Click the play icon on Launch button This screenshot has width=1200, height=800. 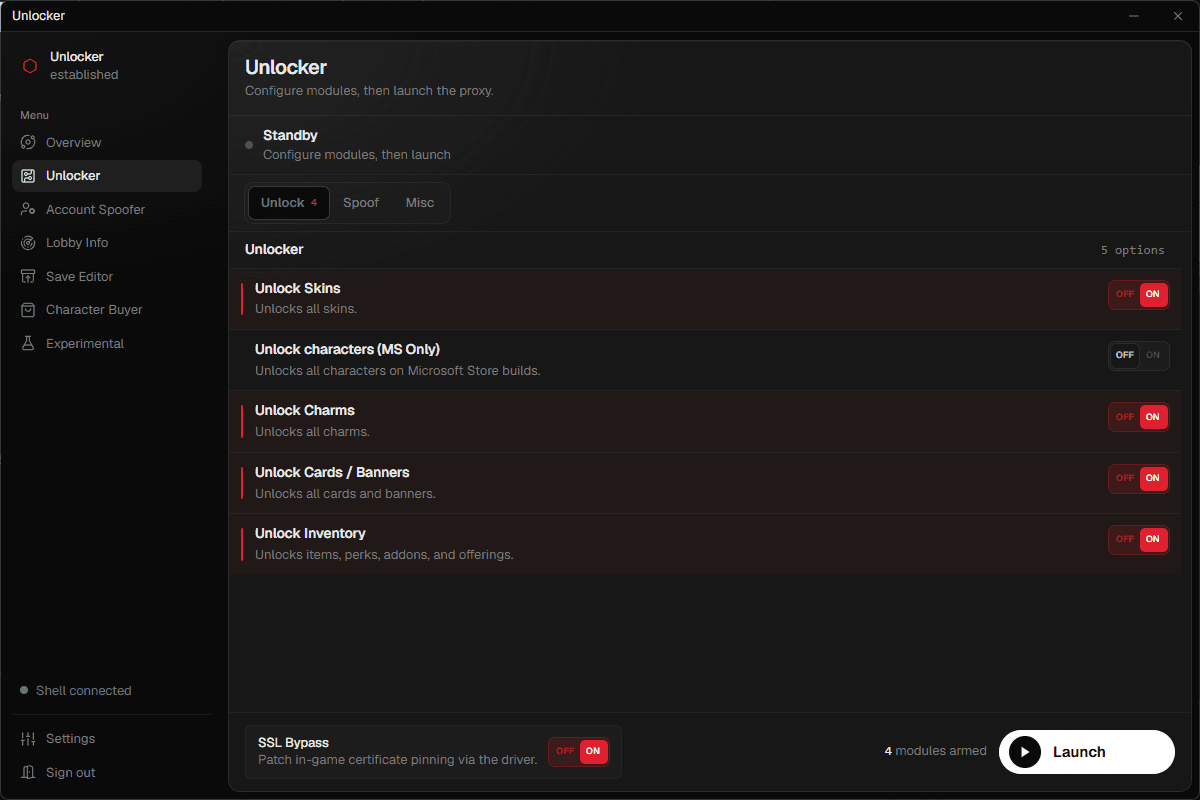click(x=1025, y=752)
